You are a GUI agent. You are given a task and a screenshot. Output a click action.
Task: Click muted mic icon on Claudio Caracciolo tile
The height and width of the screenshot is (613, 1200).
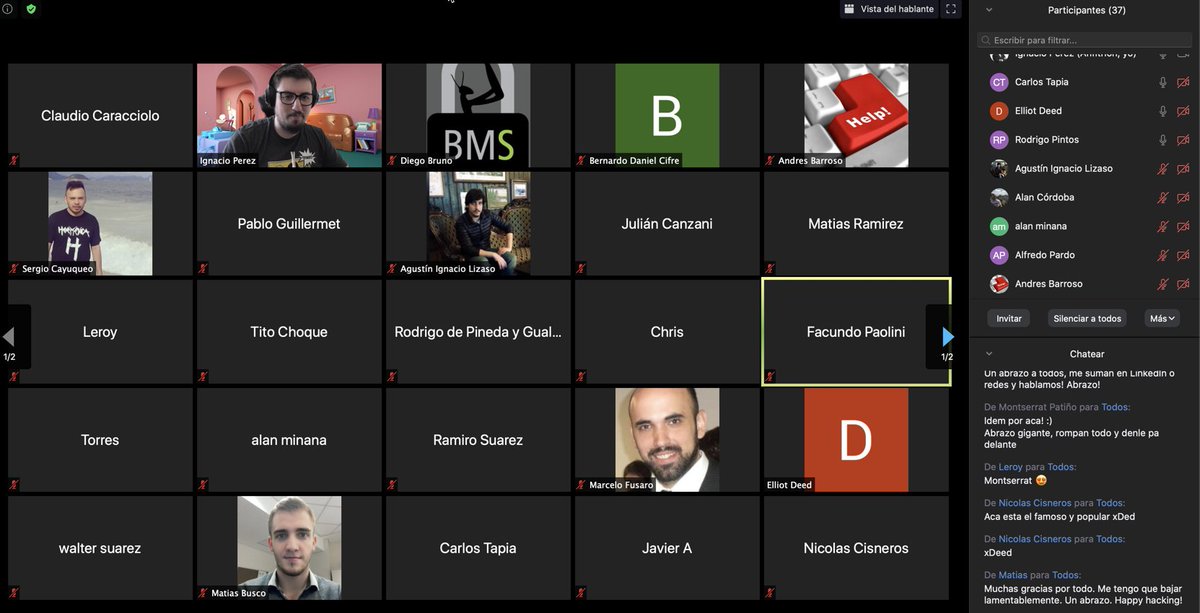pyautogui.click(x=14, y=160)
